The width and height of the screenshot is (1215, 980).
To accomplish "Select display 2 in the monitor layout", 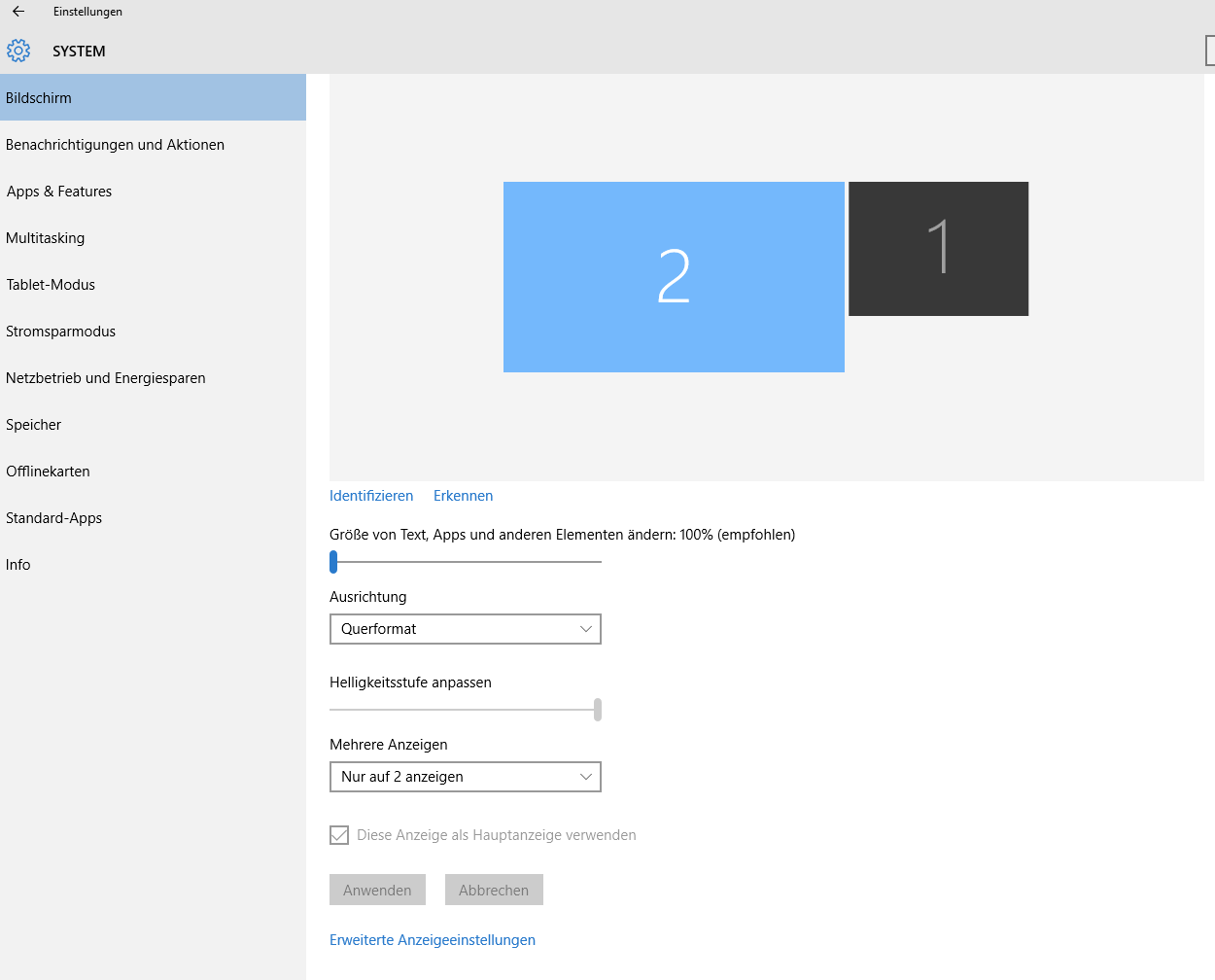I will click(674, 277).
